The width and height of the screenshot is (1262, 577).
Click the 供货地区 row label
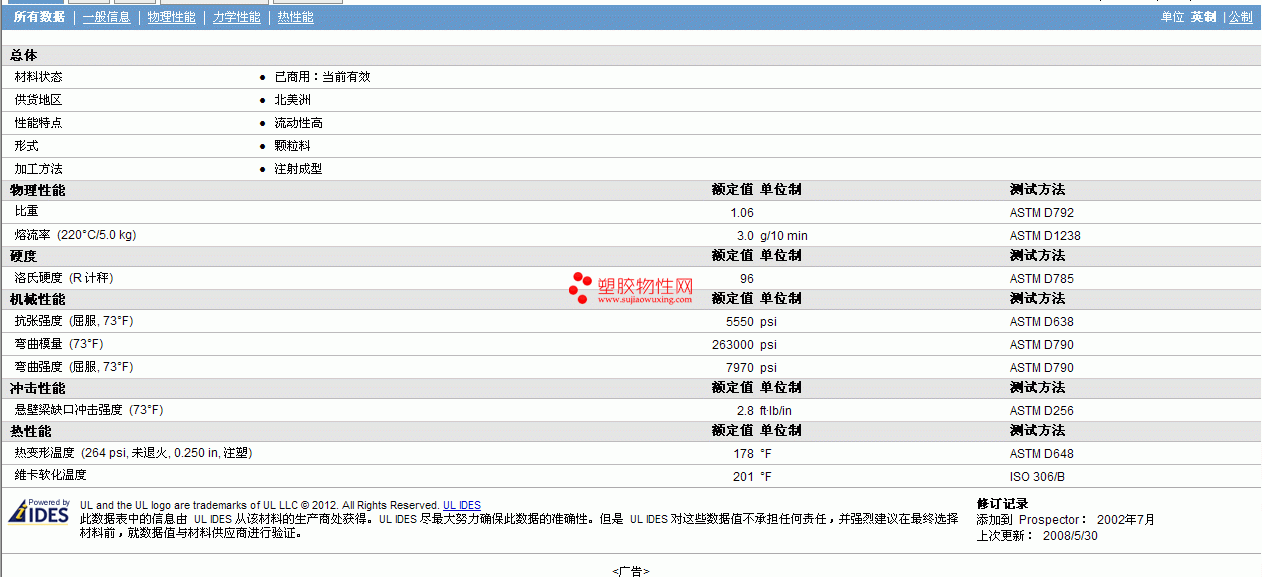(x=39, y=100)
